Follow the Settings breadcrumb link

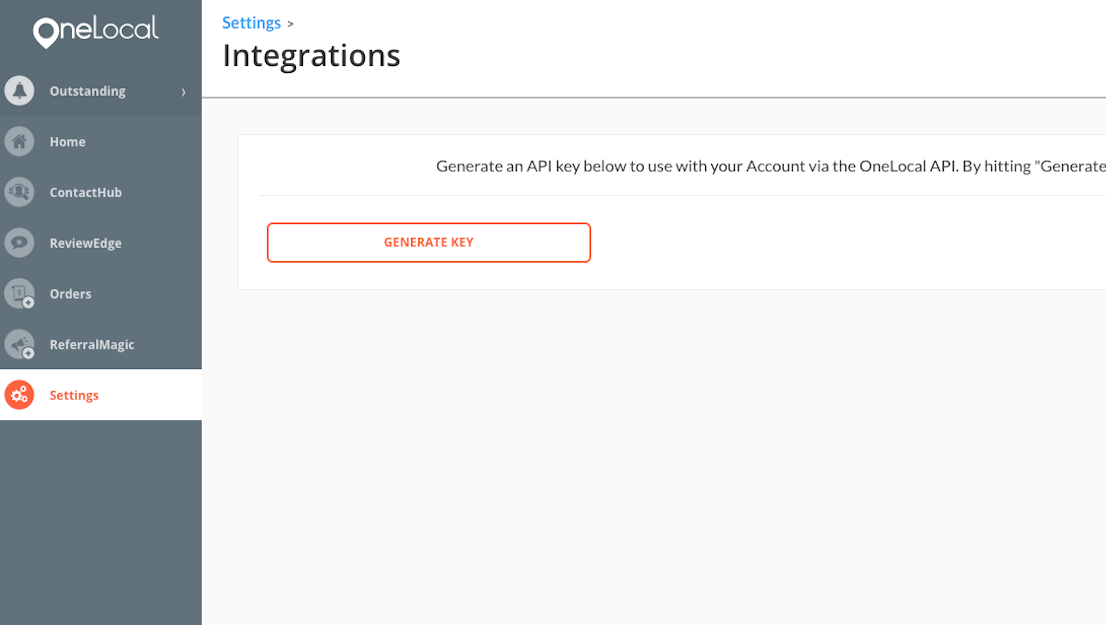[x=251, y=22]
